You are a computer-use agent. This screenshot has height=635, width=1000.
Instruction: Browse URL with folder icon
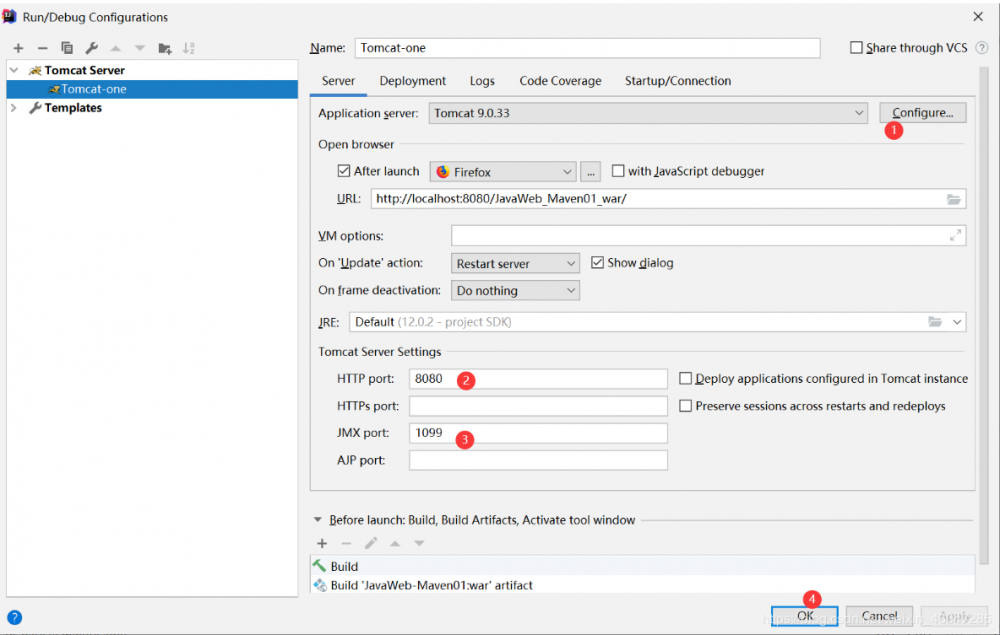click(x=953, y=200)
